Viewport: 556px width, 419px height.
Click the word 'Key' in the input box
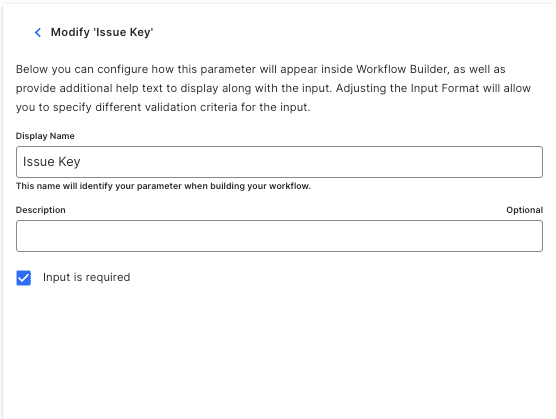click(x=70, y=162)
